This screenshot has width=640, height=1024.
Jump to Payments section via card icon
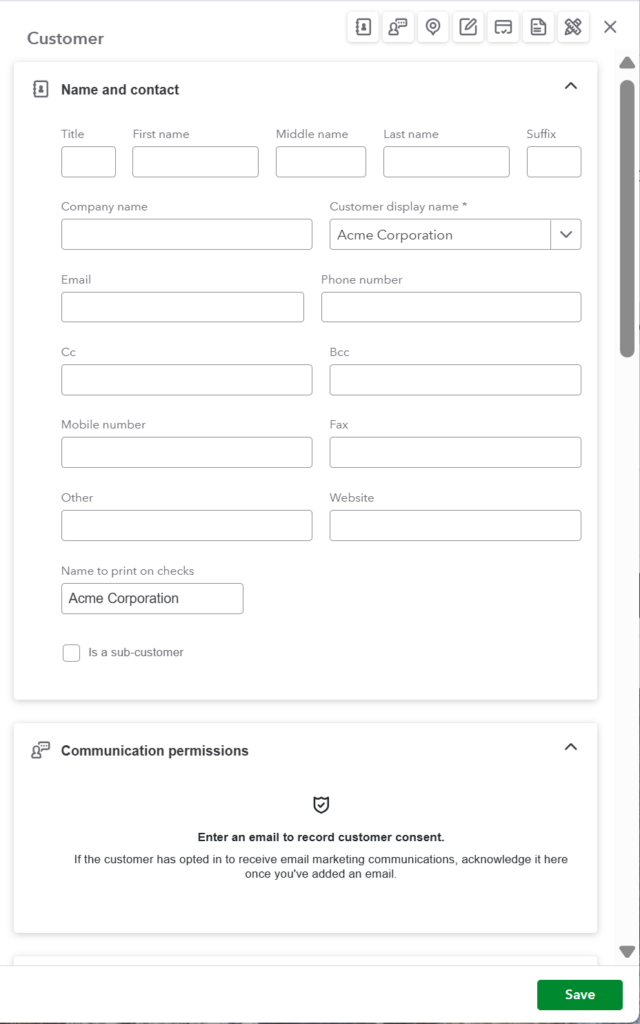point(503,27)
